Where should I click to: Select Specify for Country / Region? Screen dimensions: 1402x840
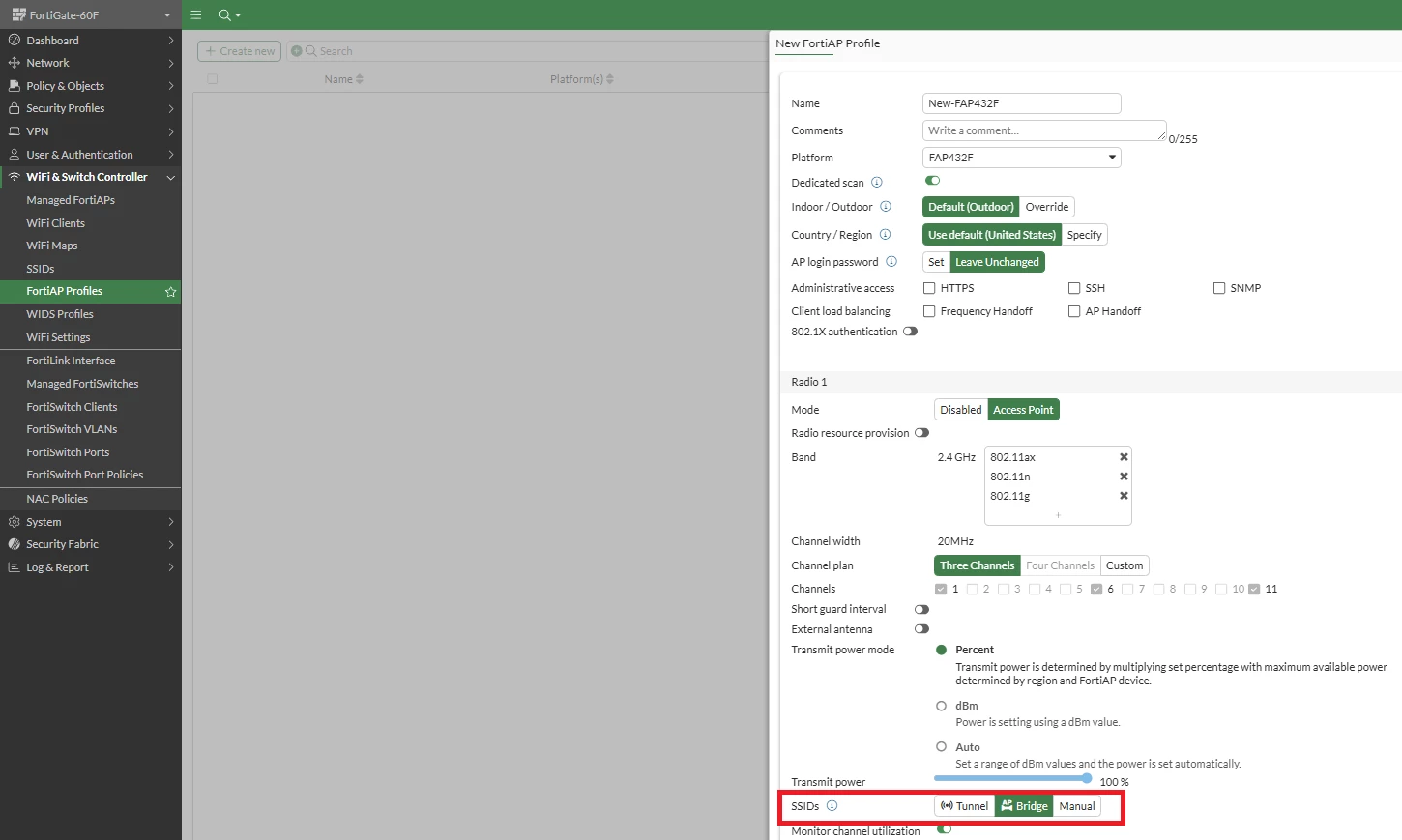pyautogui.click(x=1085, y=235)
